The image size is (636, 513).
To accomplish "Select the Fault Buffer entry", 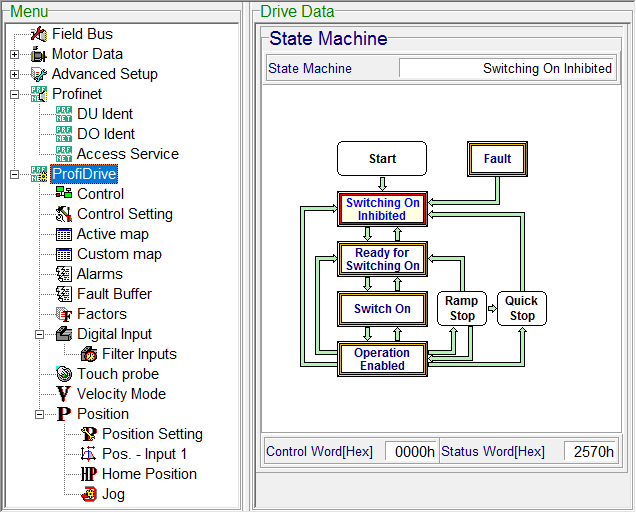I will point(114,294).
